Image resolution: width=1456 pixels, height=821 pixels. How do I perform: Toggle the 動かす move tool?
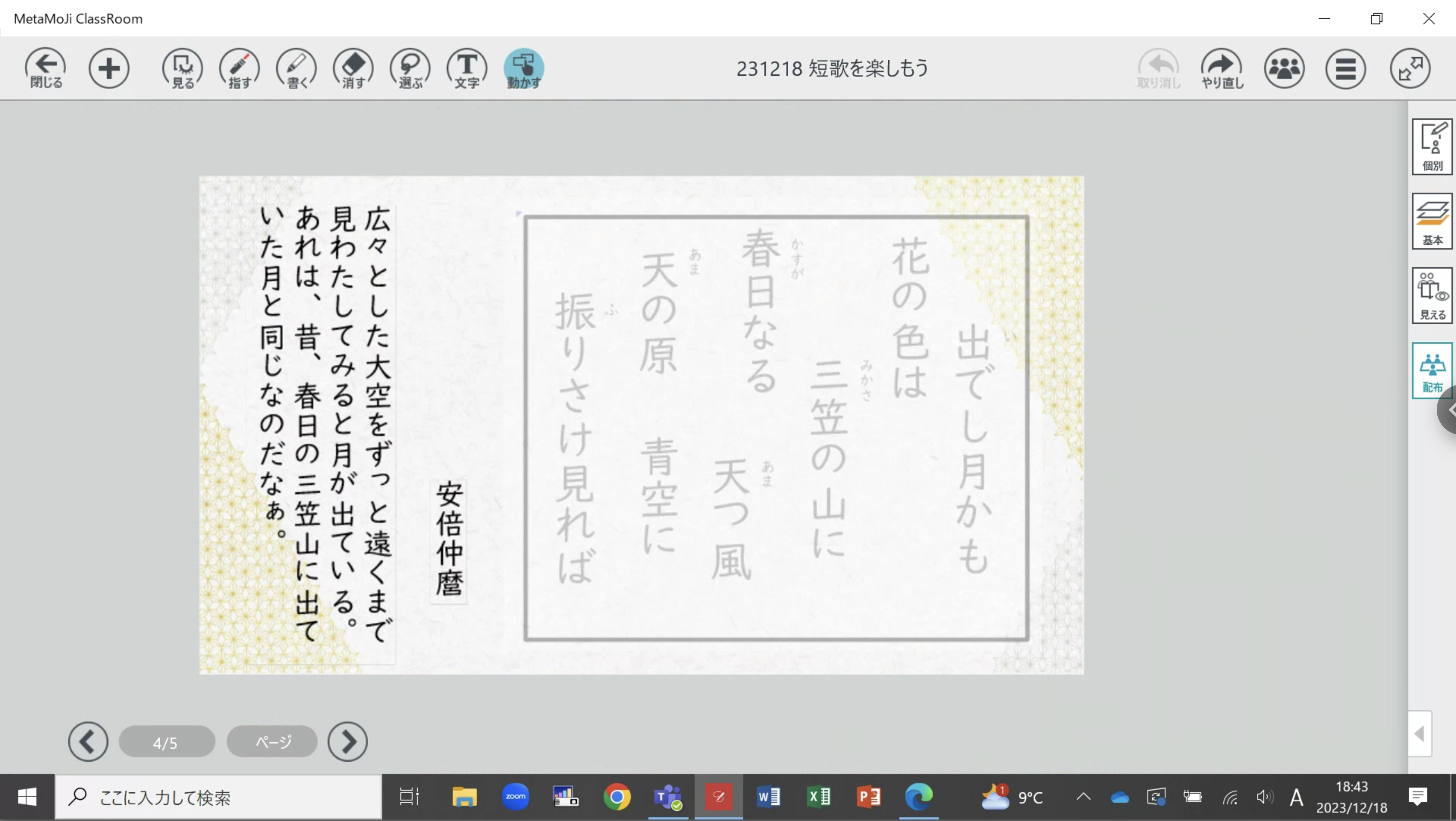[x=524, y=68]
